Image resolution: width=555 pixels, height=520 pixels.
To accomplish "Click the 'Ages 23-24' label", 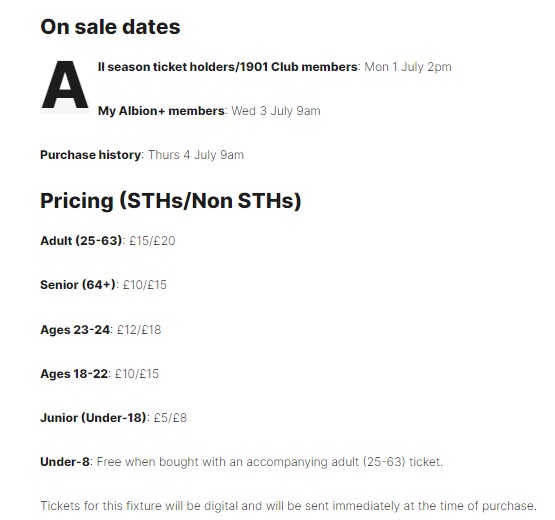I will tap(75, 330).
